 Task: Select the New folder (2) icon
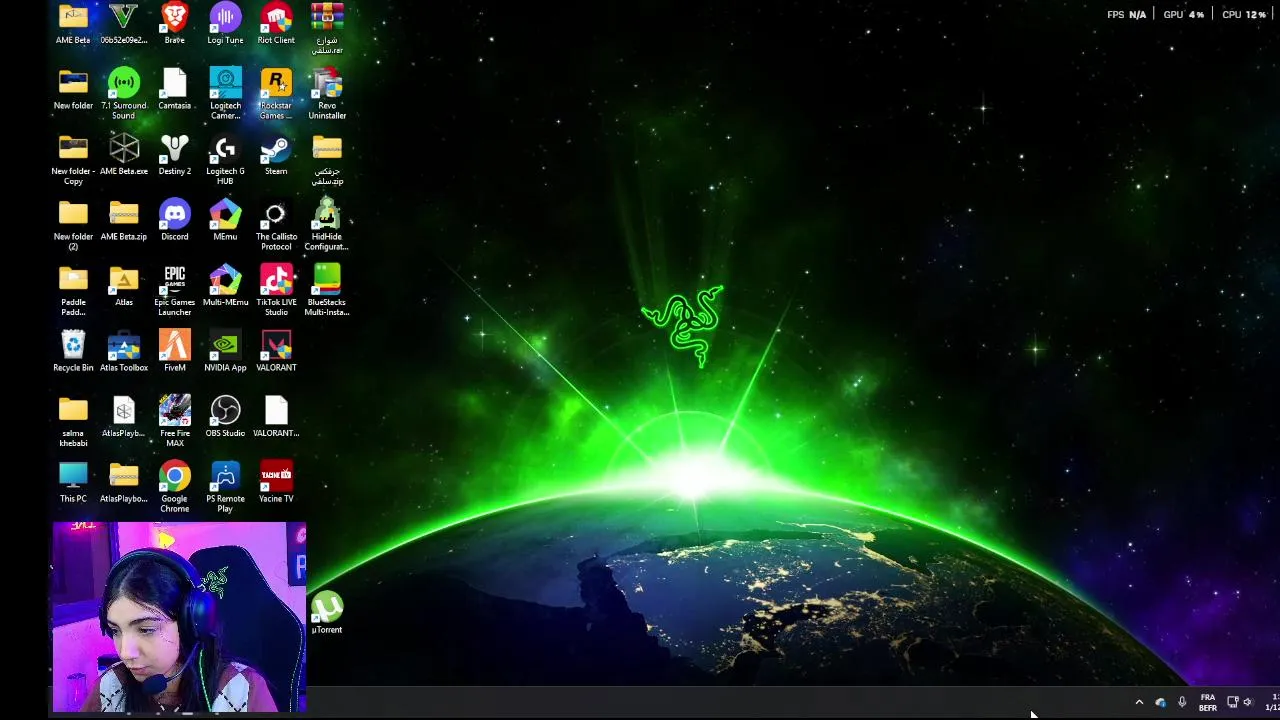click(x=73, y=225)
